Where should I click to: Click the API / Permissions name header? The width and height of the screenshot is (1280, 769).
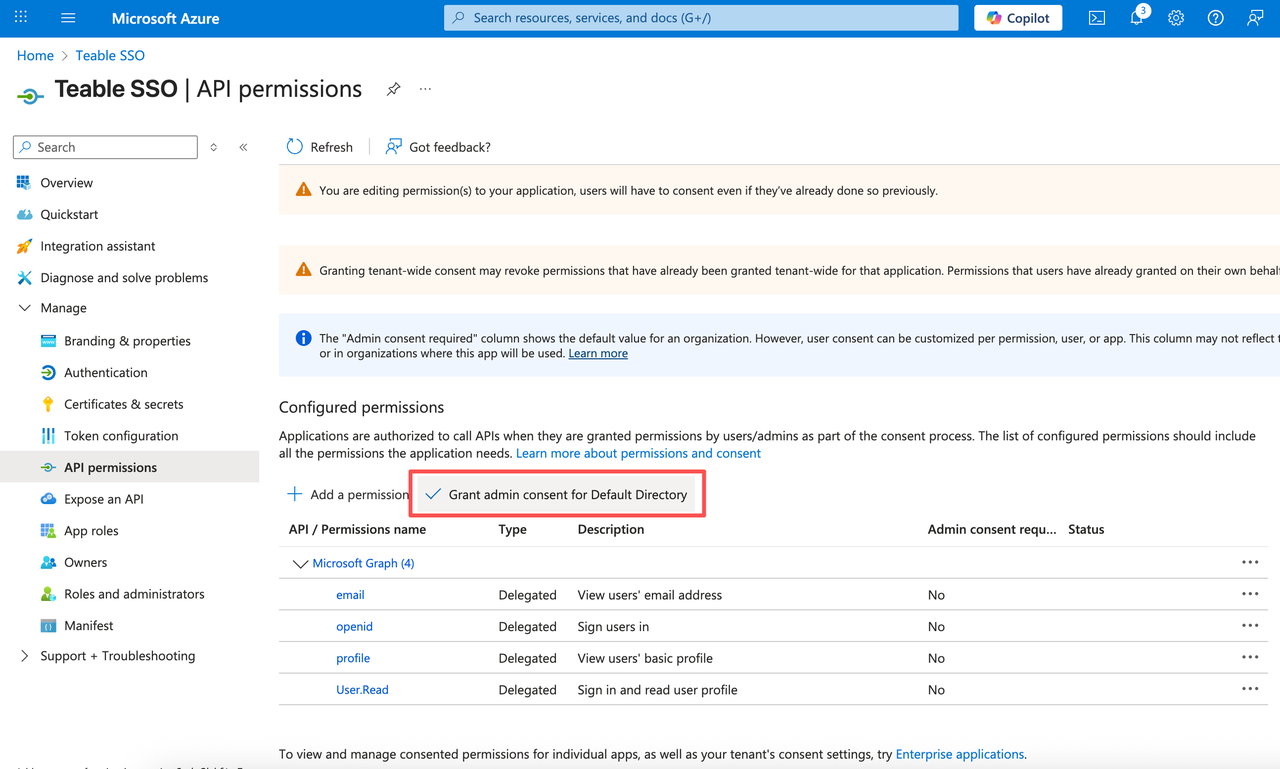(357, 529)
